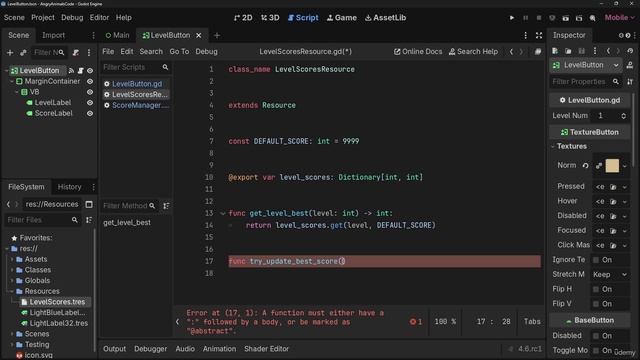The width and height of the screenshot is (640, 360).
Task: Open the error count indicator icon
Action: (x=416, y=322)
